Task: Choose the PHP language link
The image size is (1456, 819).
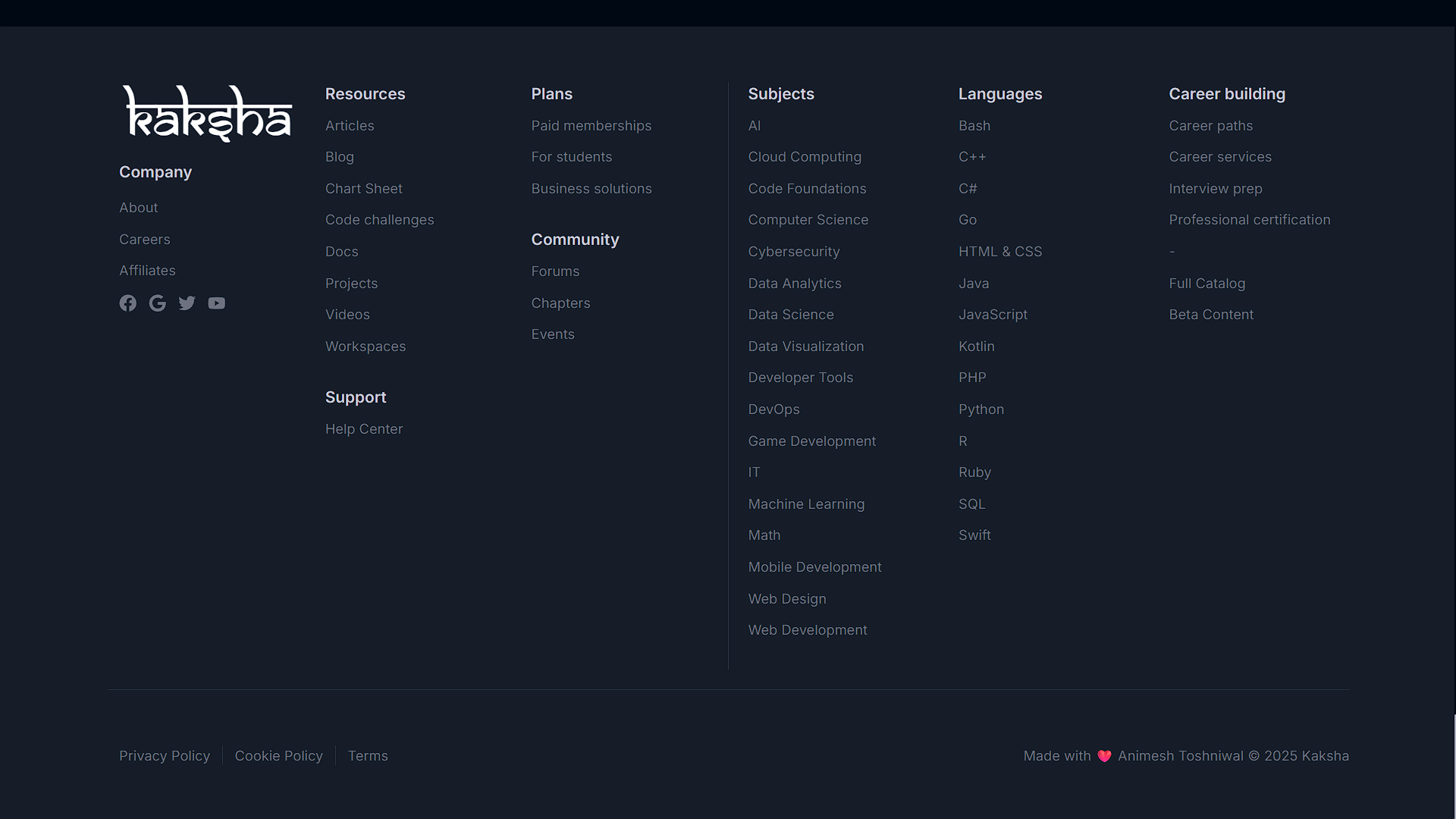Action: point(972,378)
